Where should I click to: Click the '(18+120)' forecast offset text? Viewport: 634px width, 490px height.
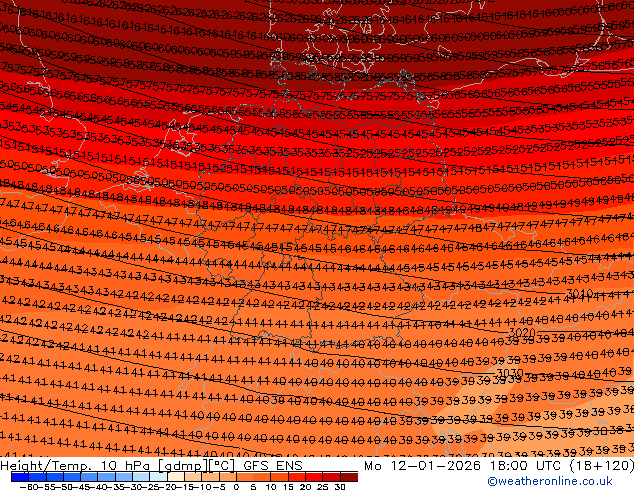(x=601, y=466)
